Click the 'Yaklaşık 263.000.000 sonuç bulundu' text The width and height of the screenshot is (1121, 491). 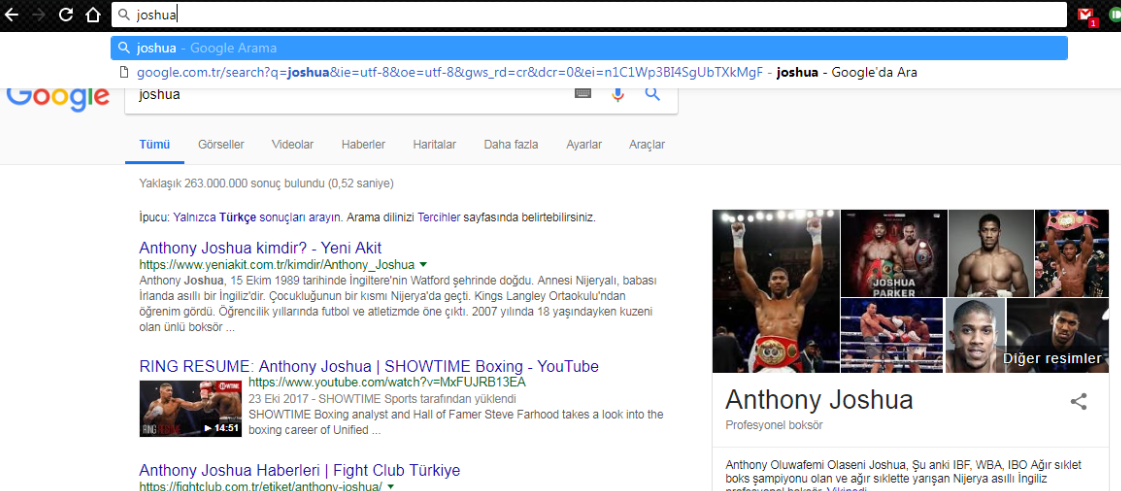(x=266, y=184)
